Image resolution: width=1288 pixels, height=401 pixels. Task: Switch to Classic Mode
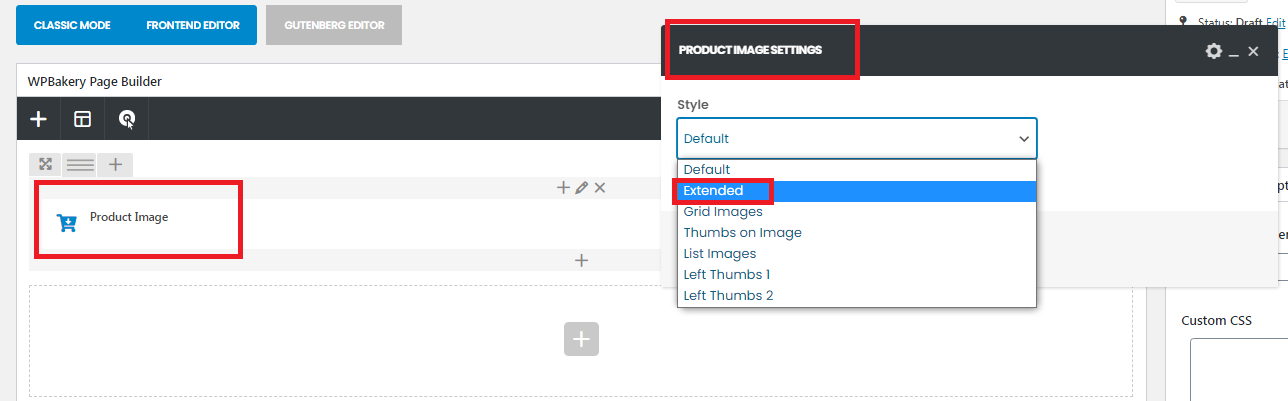tap(72, 25)
